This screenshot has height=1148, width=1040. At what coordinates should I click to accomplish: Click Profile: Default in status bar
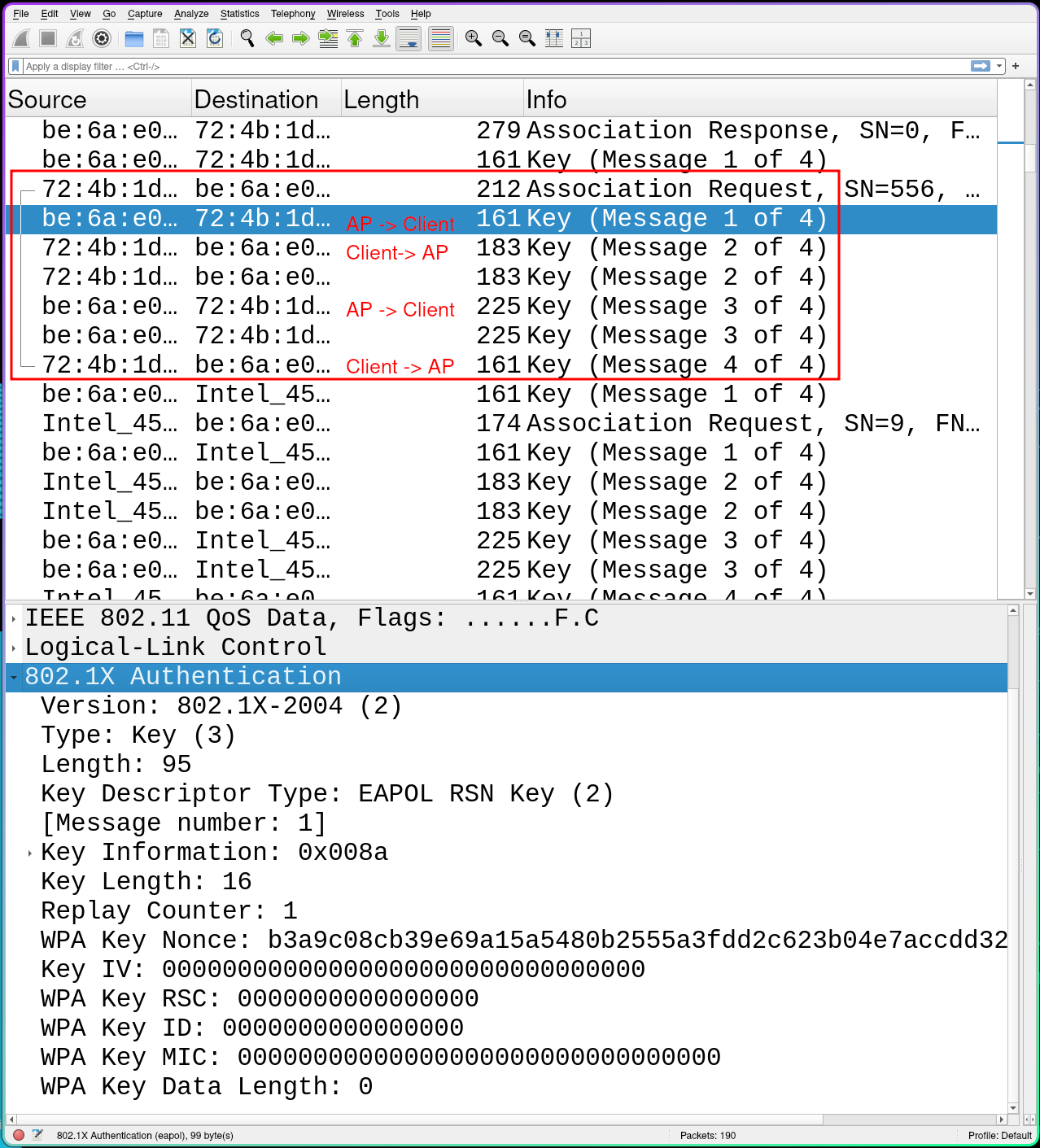pos(999,1135)
